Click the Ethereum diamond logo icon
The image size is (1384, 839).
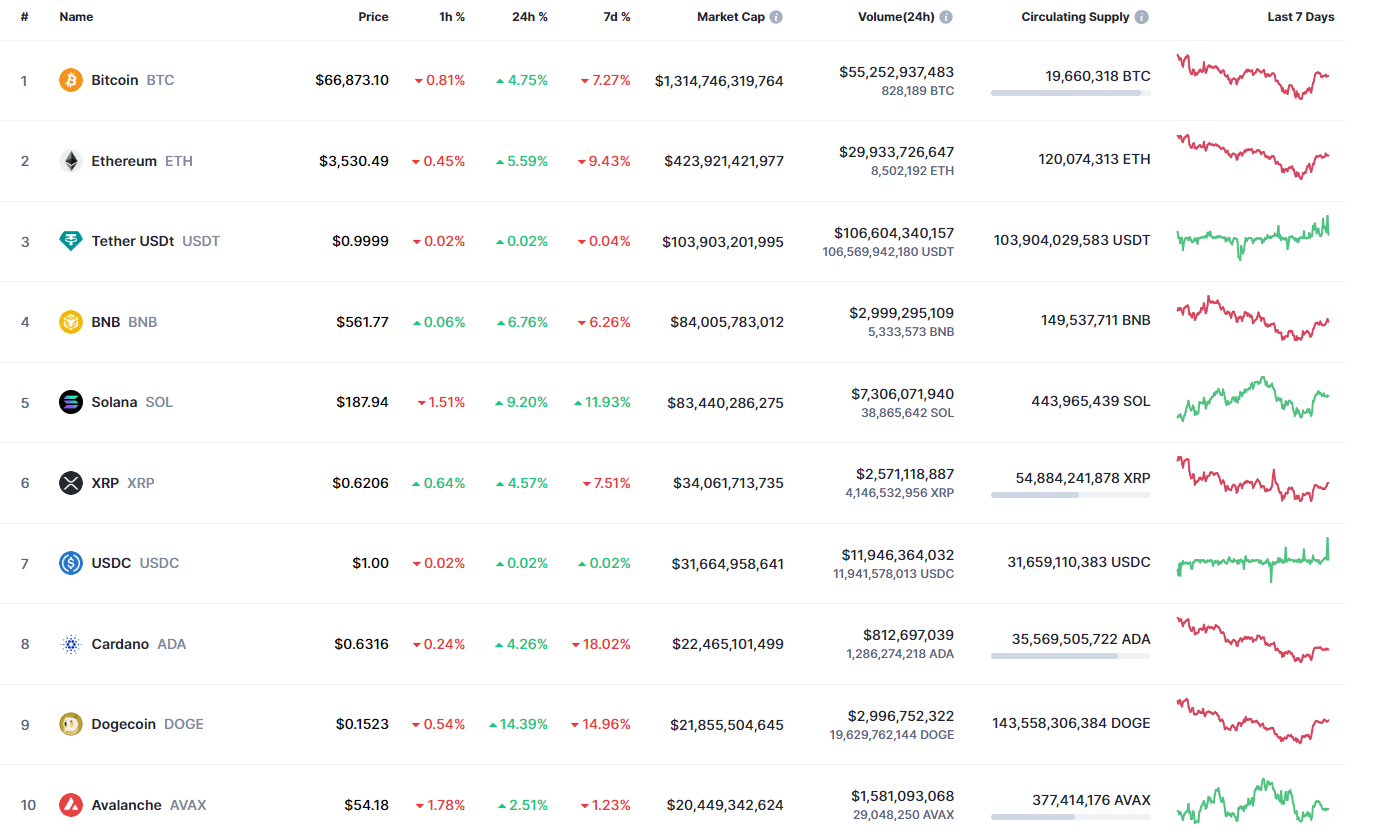[x=71, y=161]
